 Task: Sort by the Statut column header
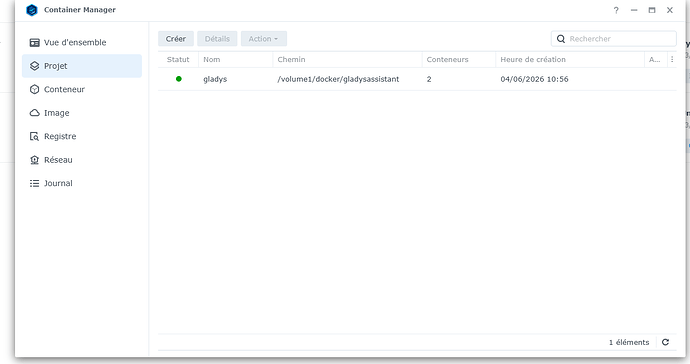pyautogui.click(x=178, y=59)
